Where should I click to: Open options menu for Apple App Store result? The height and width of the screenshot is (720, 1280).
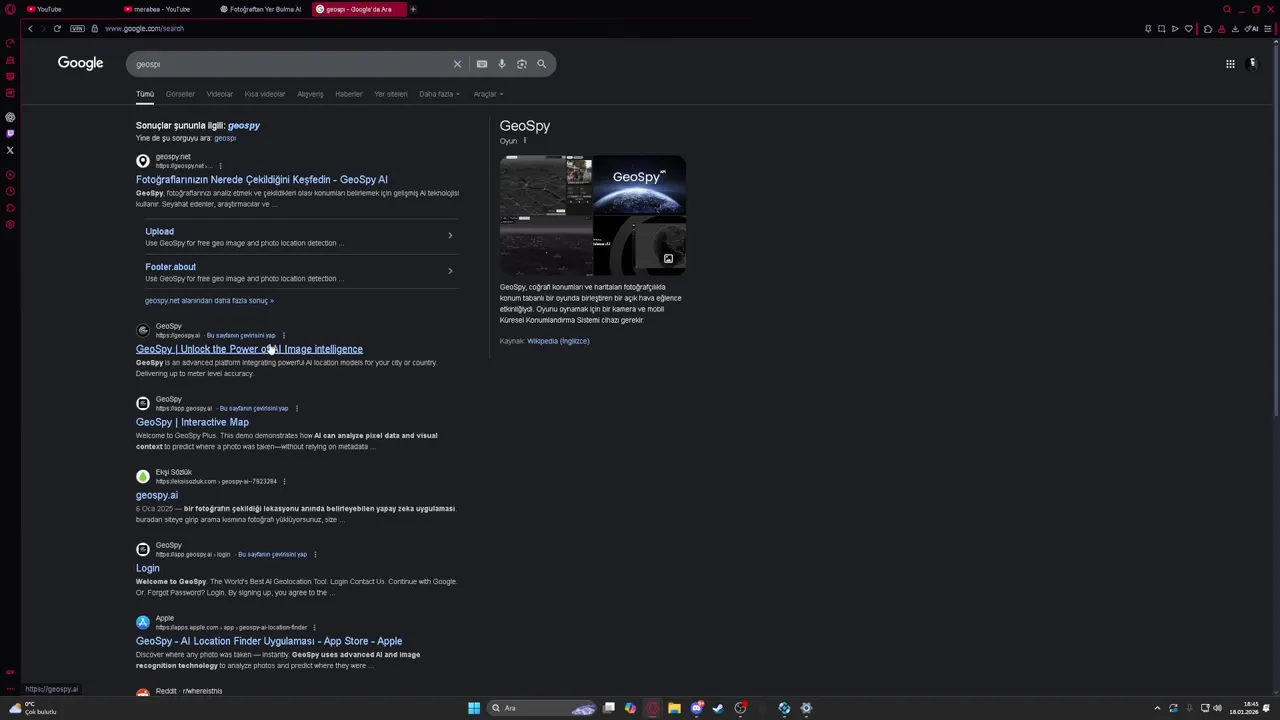pyautogui.click(x=314, y=627)
